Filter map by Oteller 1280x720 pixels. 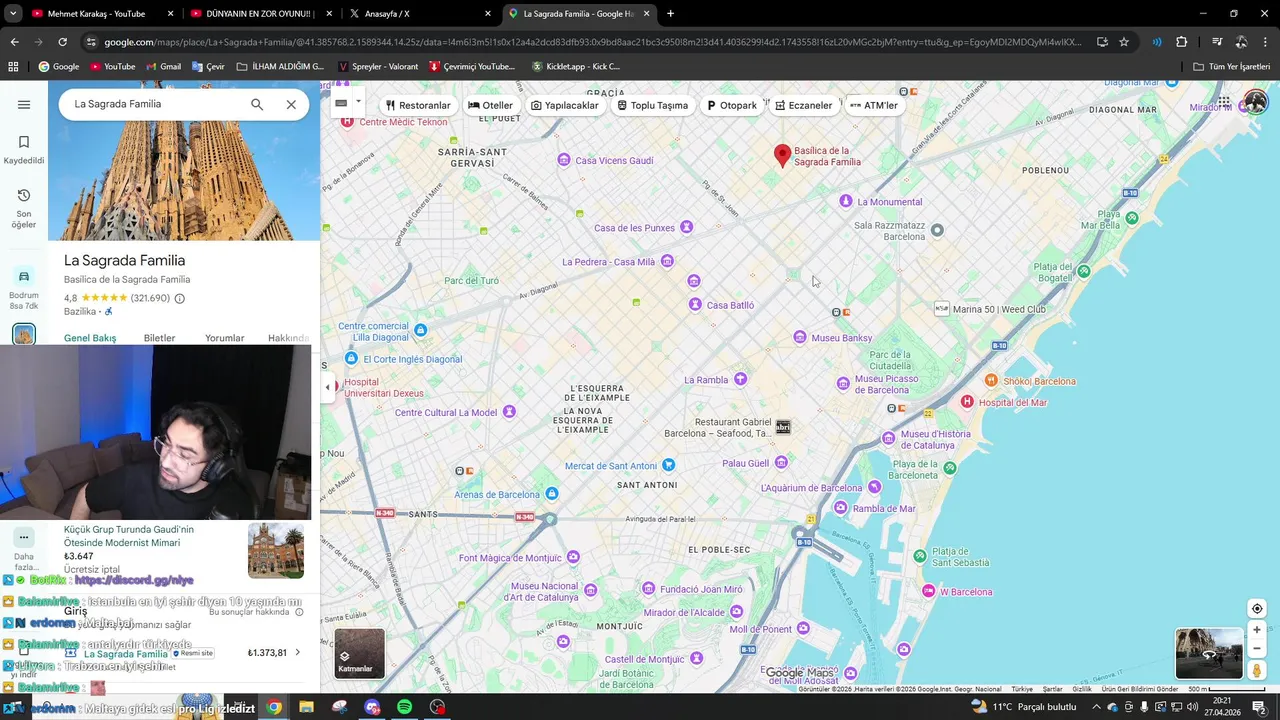[490, 105]
